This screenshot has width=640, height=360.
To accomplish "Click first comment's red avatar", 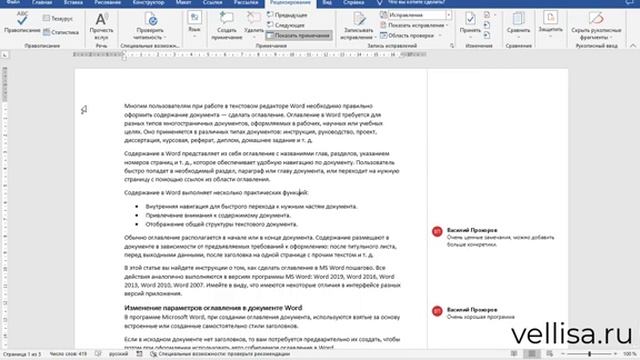I will [x=437, y=231].
